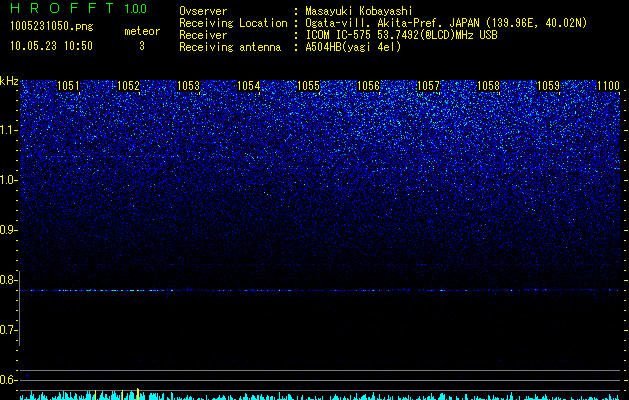Click the HROFFT 1.0.0 title text

pyautogui.click(x=78, y=8)
